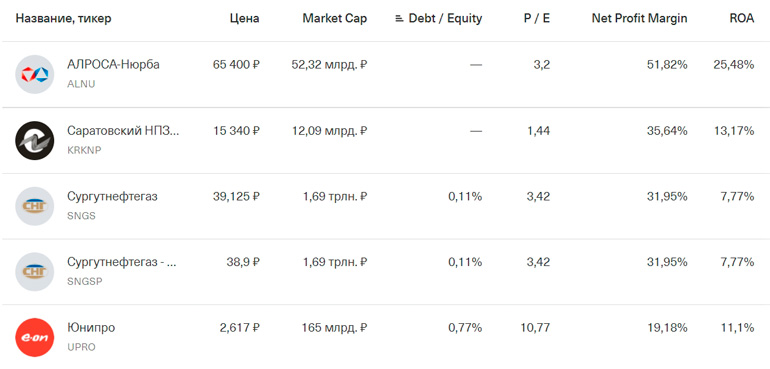Click the 65 400 ₽ price value
Viewport: 770px width, 369px height.
coord(236,64)
